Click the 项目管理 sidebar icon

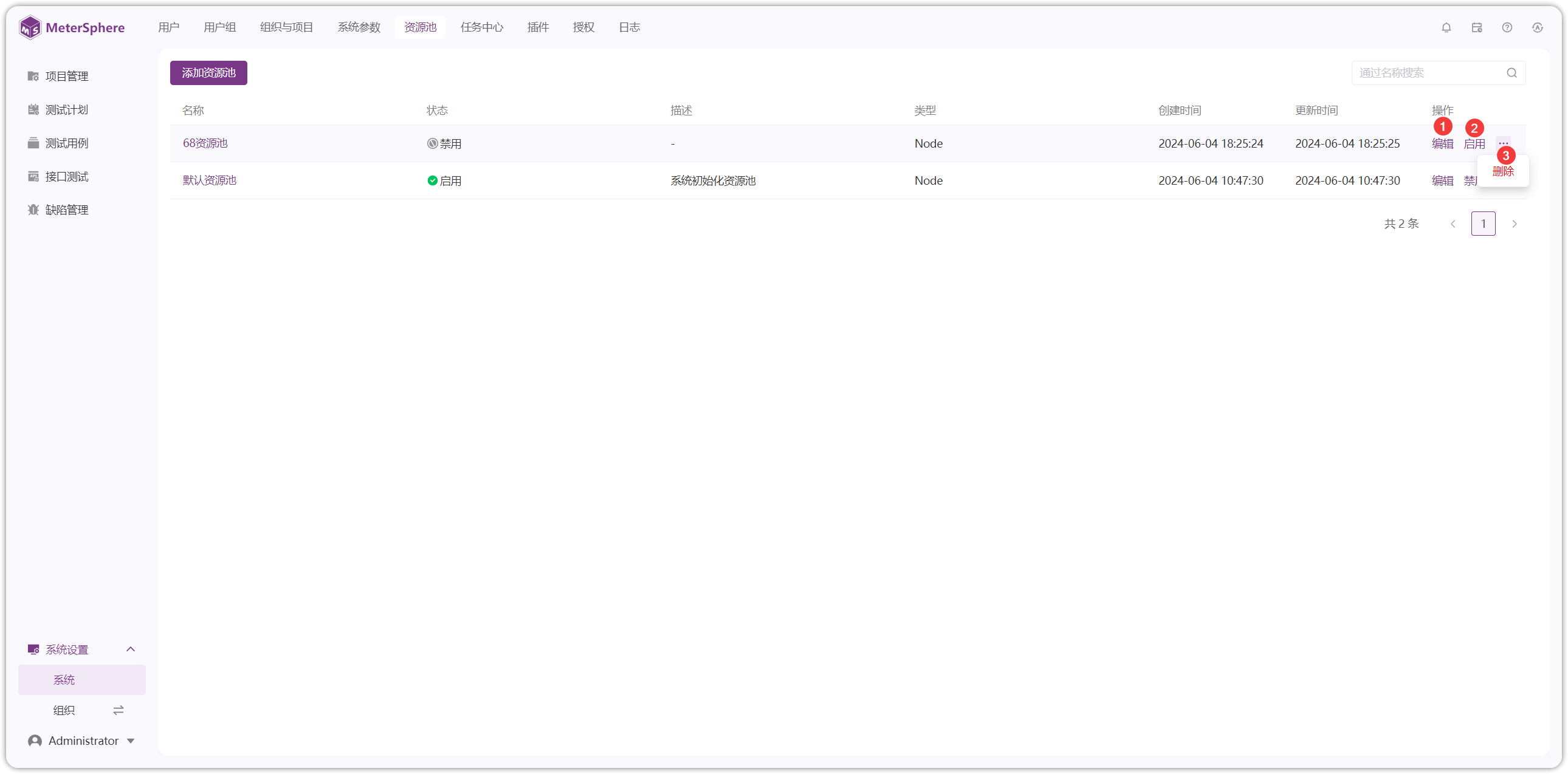click(33, 76)
